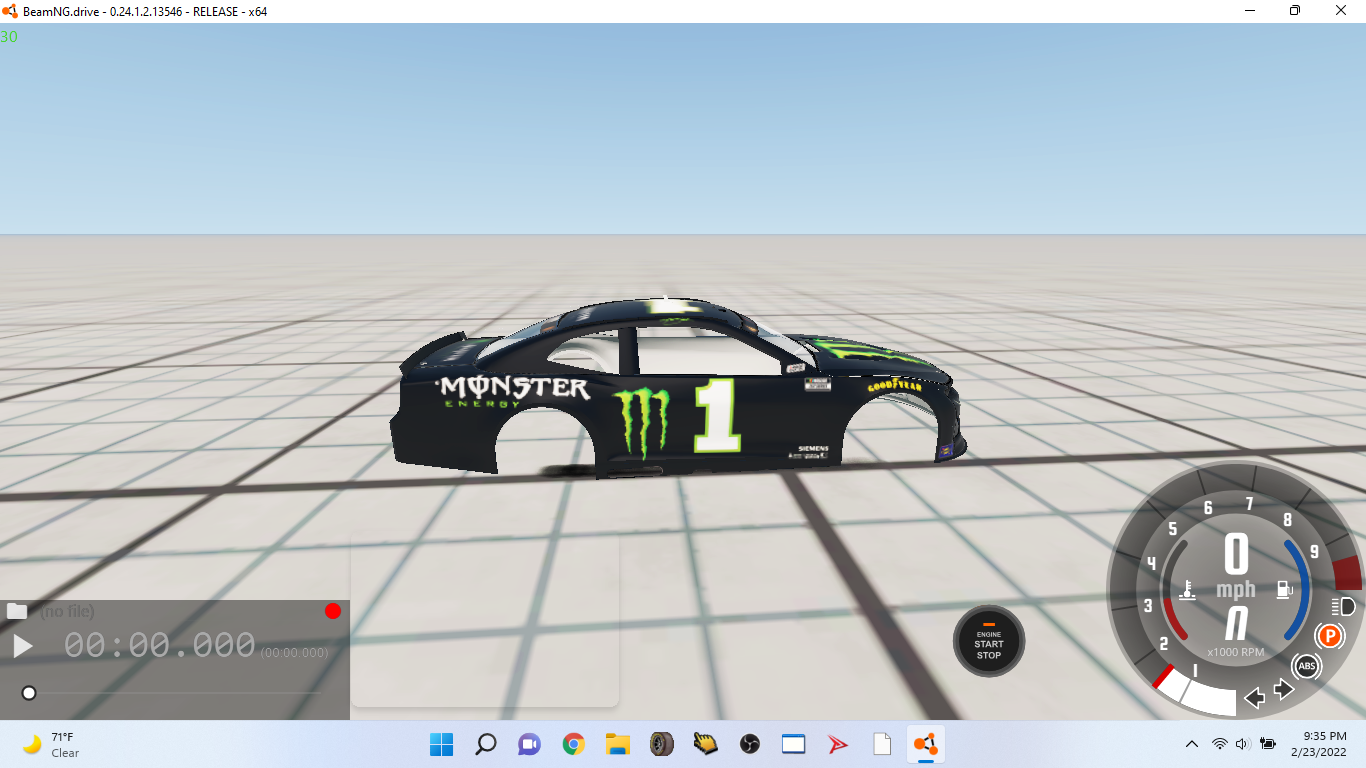Click the BeamNG.drive title bar icon
Viewport: 1366px width, 768px height.
11,11
